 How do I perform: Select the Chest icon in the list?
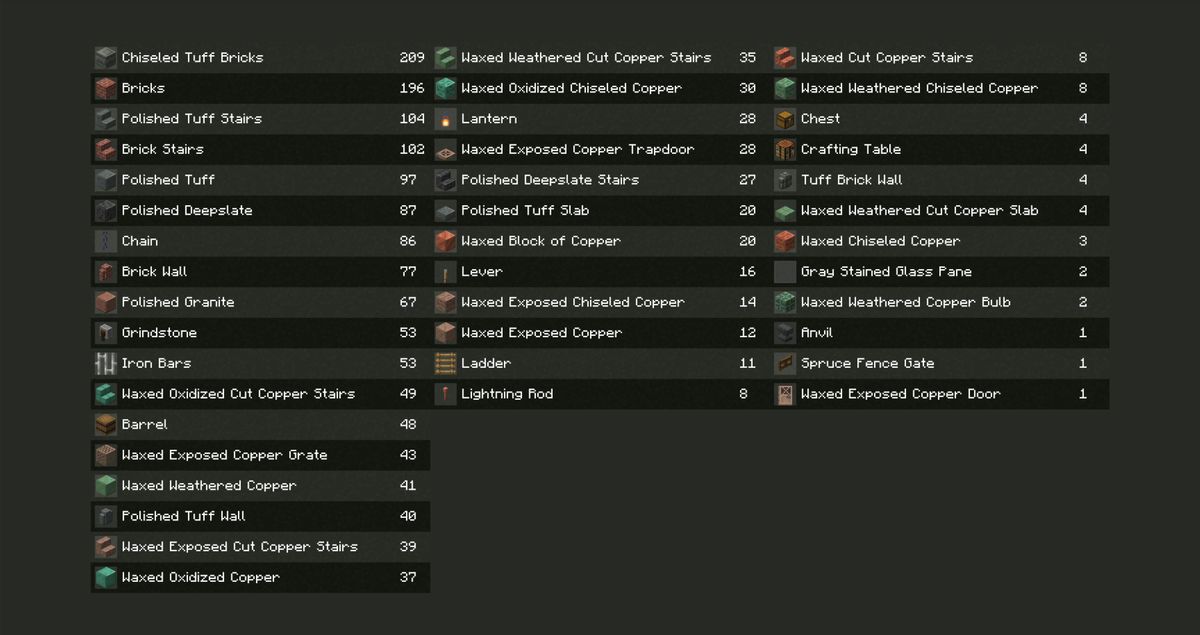[785, 119]
